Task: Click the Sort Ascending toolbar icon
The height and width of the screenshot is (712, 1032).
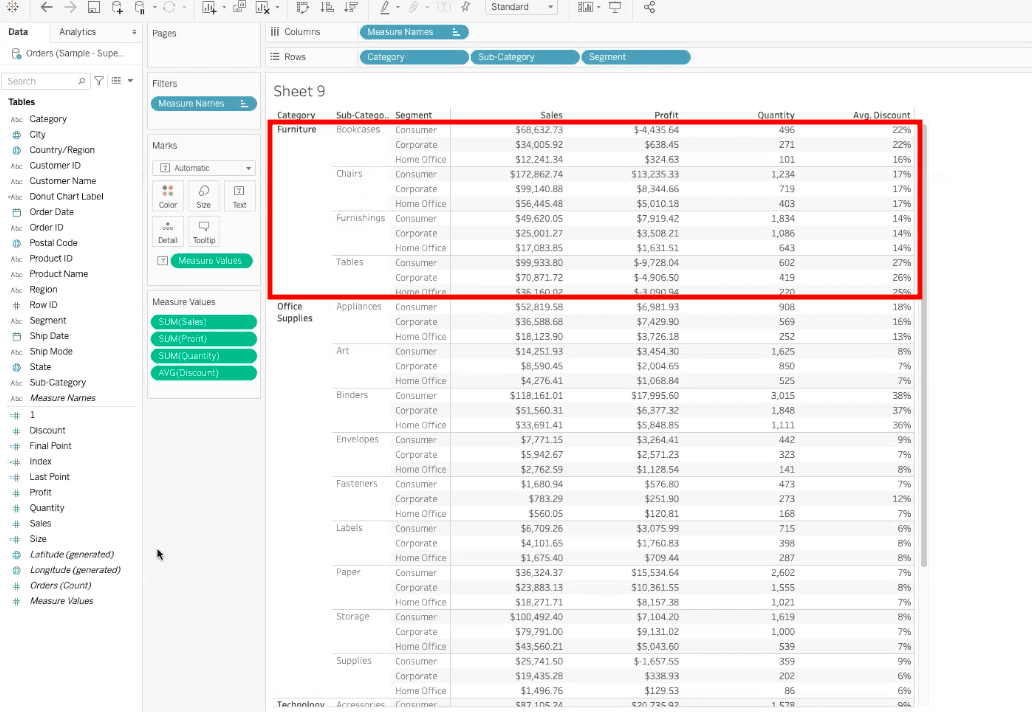Action: tap(326, 8)
